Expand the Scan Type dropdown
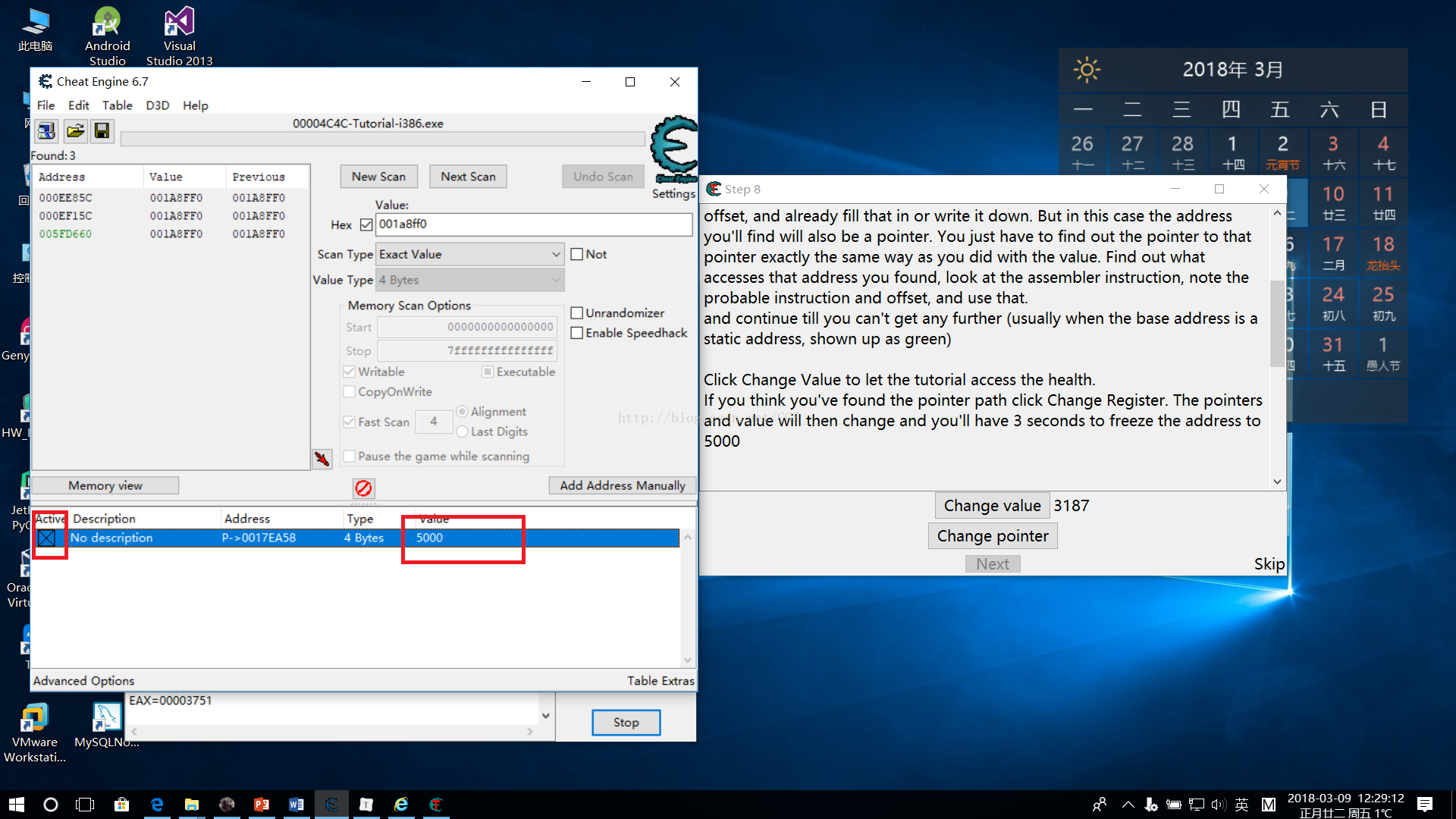Image resolution: width=1456 pixels, height=819 pixels. (x=470, y=255)
